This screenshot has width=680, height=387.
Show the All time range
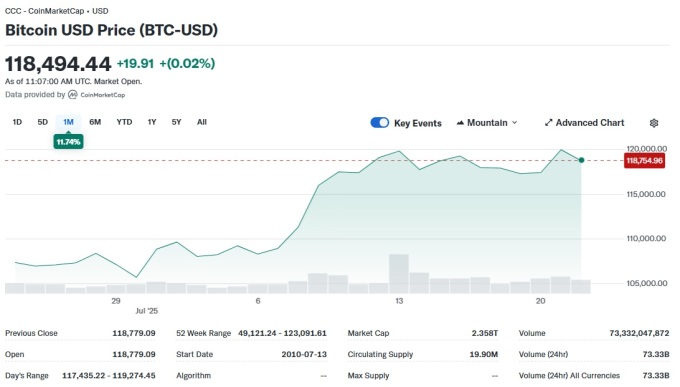coord(202,122)
